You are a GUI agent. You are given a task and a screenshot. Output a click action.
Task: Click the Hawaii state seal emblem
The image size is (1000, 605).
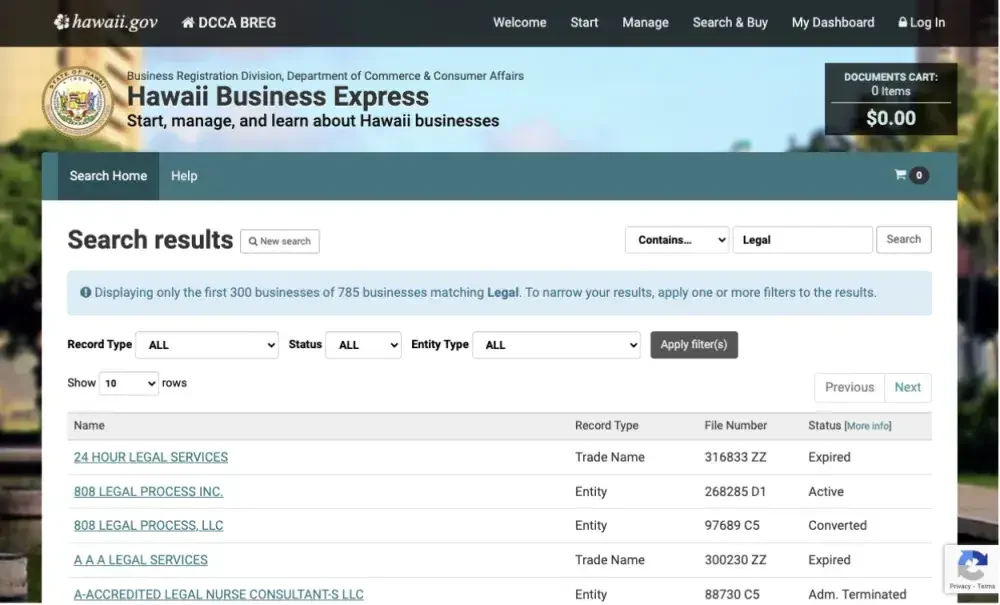point(78,102)
